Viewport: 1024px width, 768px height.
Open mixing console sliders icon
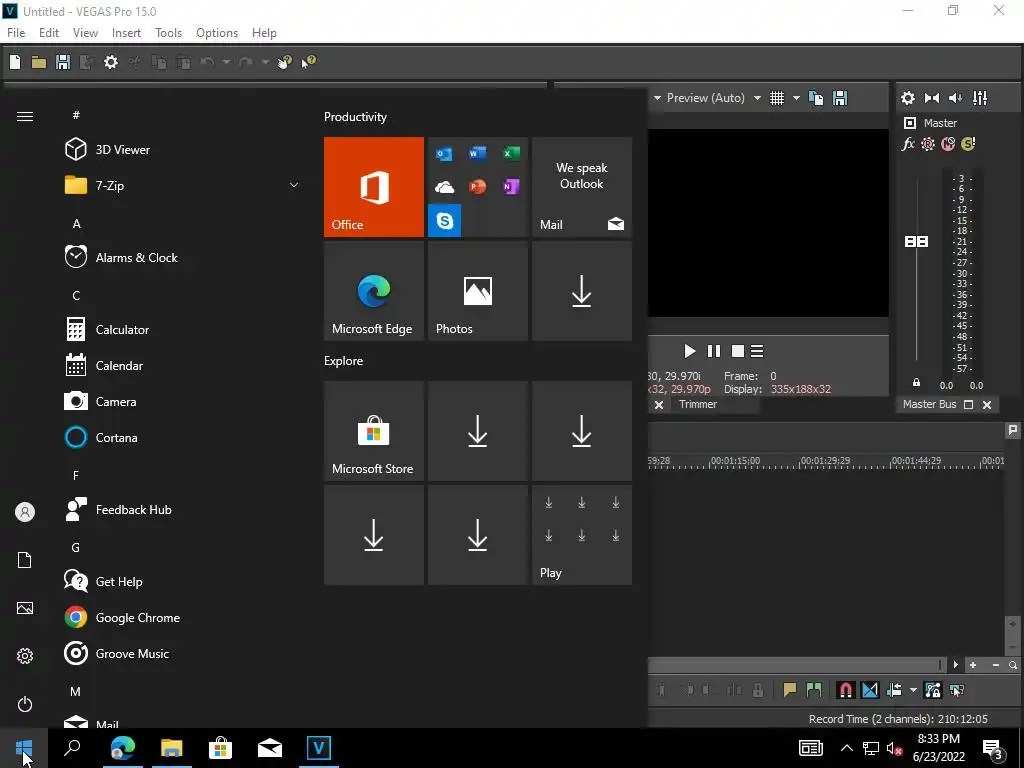[x=980, y=98]
